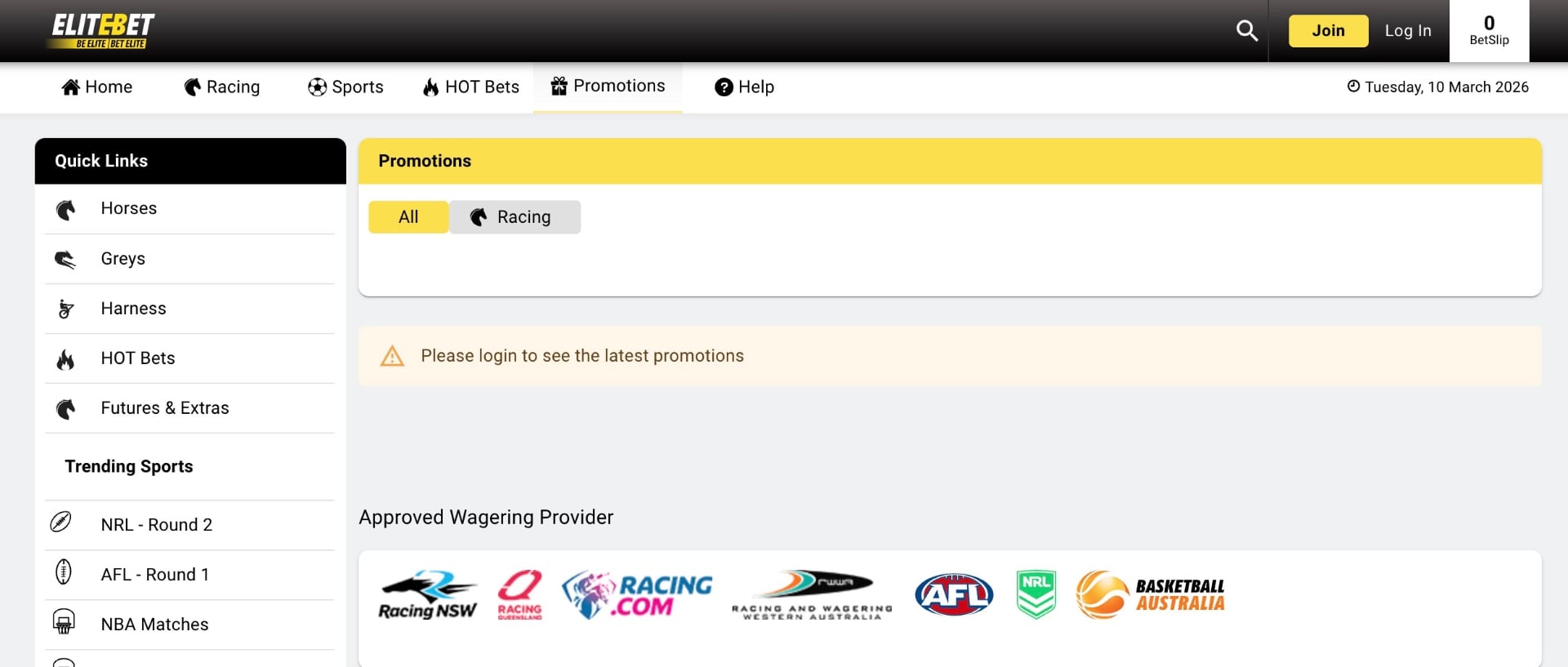Filter promotions by Racing
The width and height of the screenshot is (1568, 667).
(514, 217)
